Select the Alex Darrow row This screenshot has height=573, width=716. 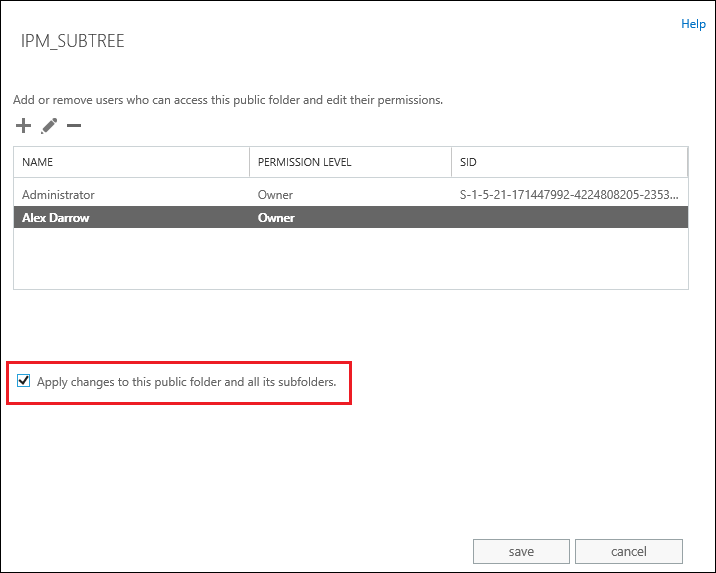coord(351,217)
